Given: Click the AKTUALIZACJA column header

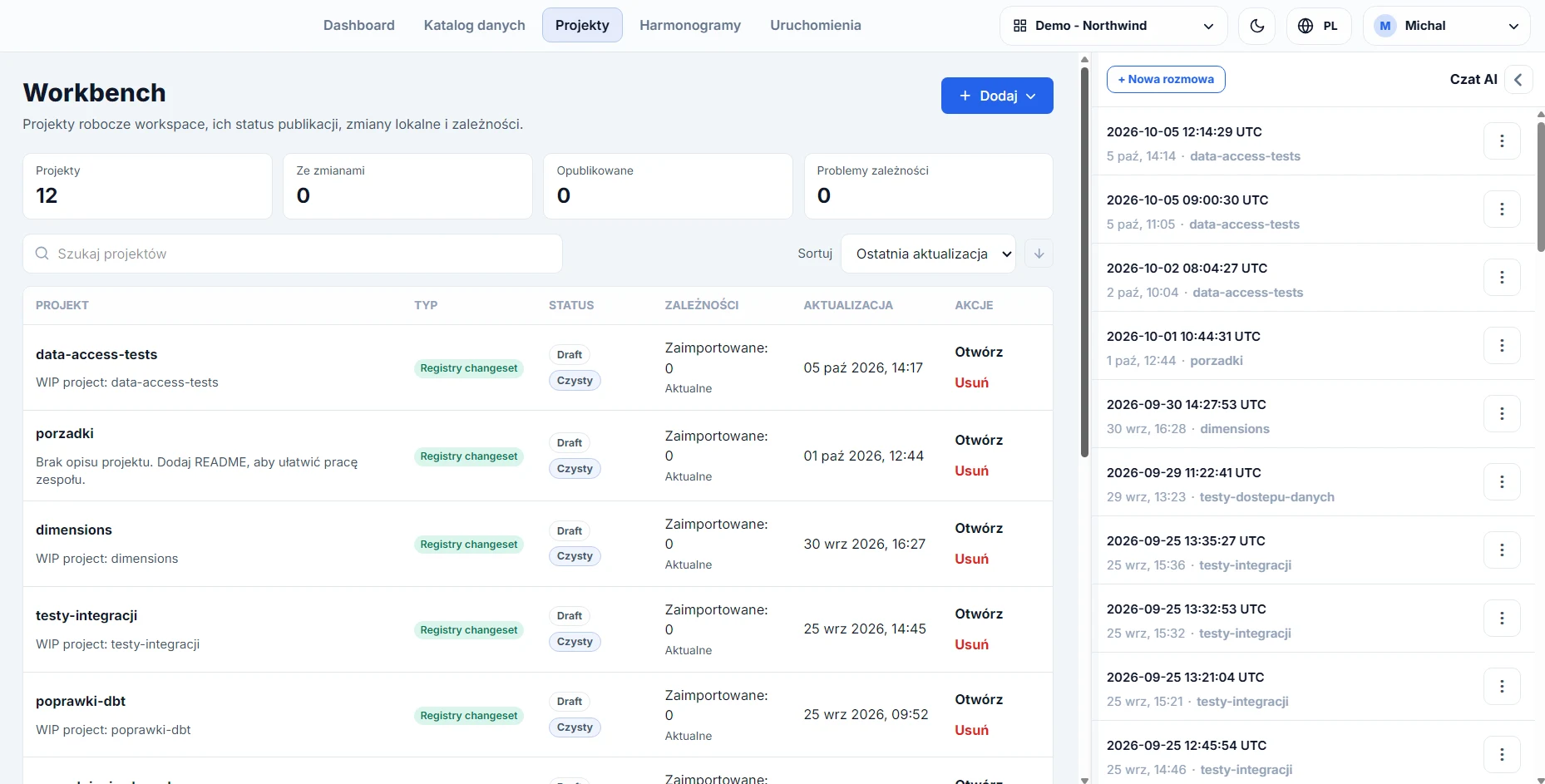Looking at the screenshot, I should click(848, 306).
